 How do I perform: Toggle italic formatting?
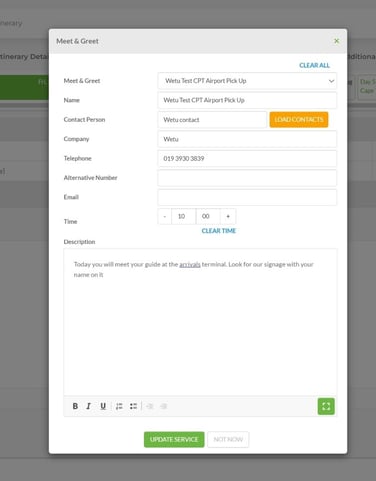[x=88, y=406]
